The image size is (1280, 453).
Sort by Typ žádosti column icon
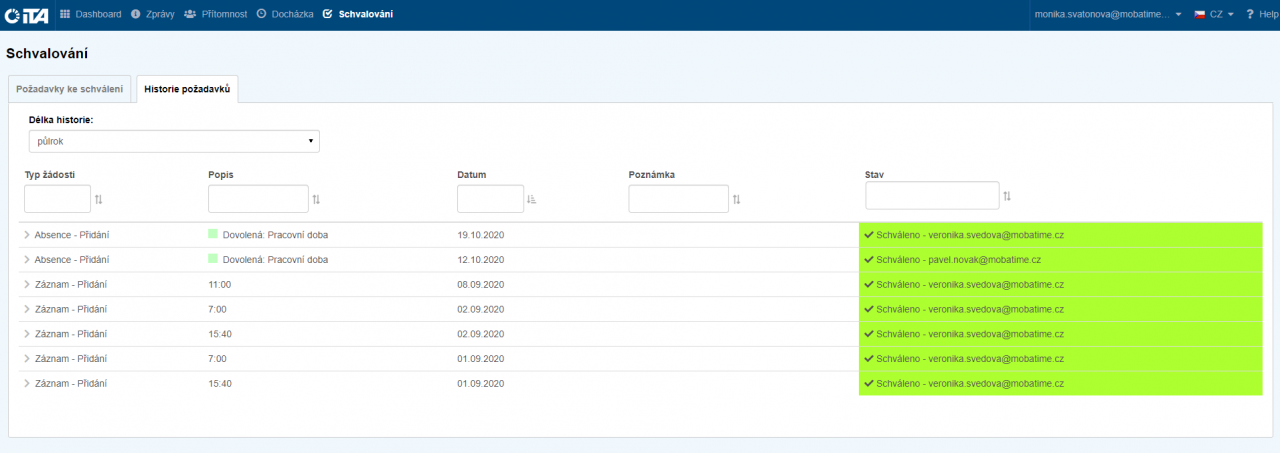coord(98,200)
